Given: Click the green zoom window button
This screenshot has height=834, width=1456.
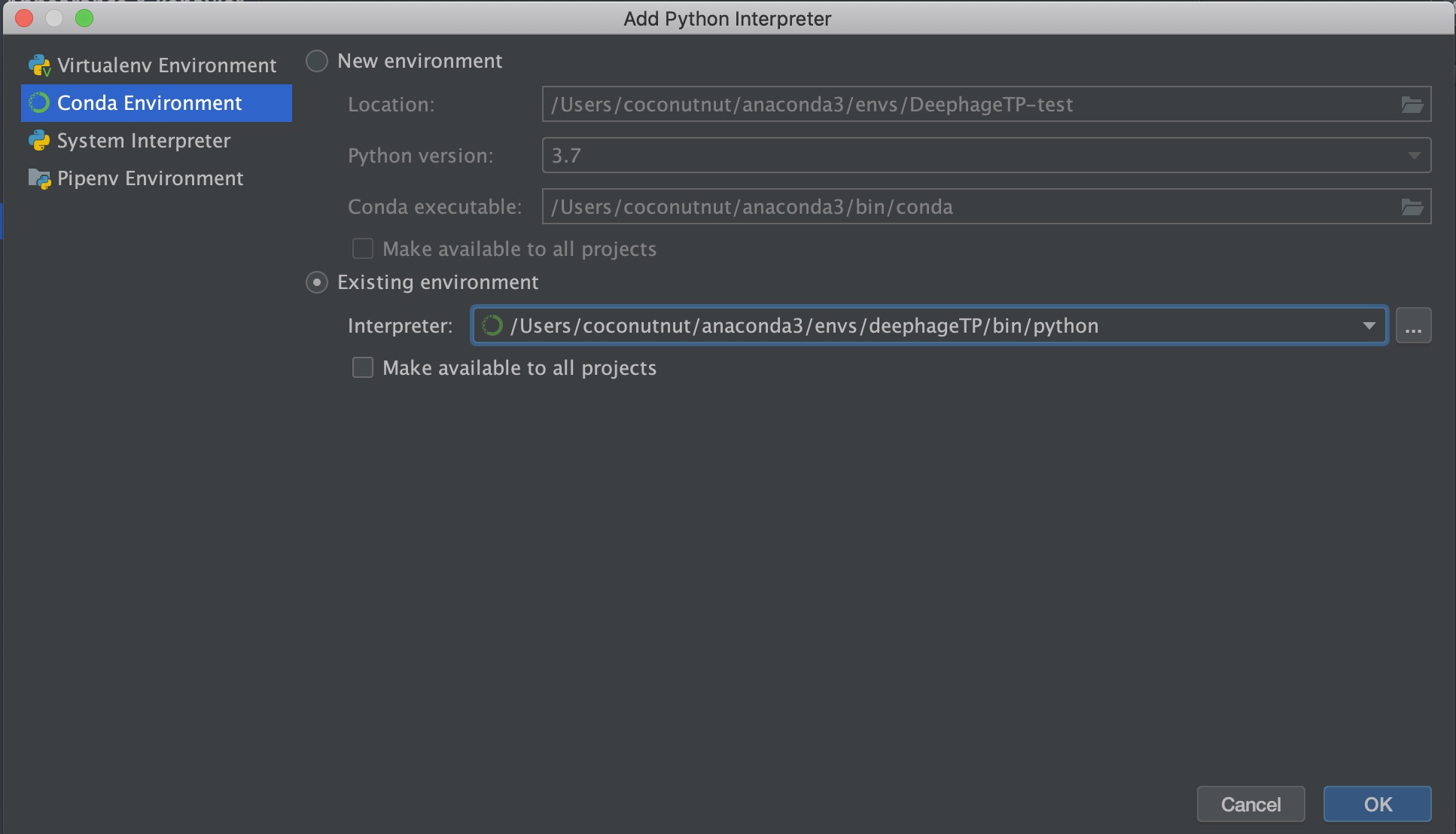Looking at the screenshot, I should pos(84,18).
